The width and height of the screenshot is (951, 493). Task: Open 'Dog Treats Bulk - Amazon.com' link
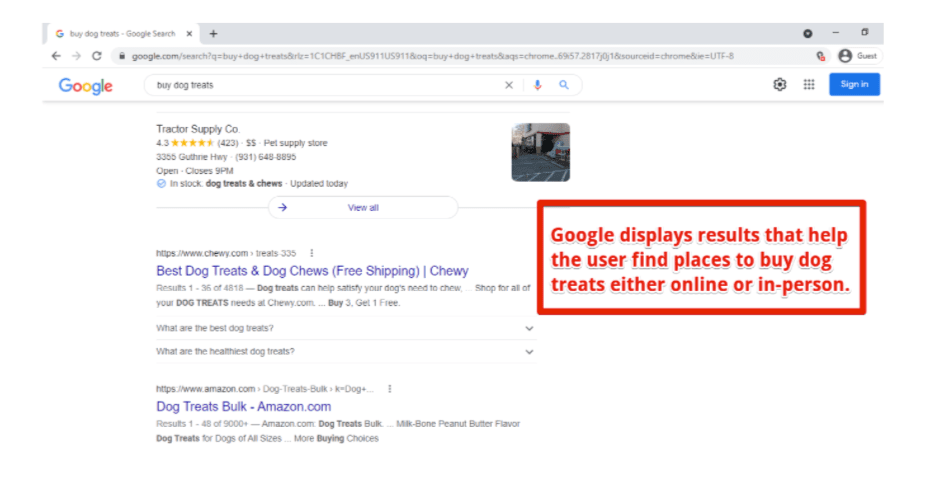point(244,407)
